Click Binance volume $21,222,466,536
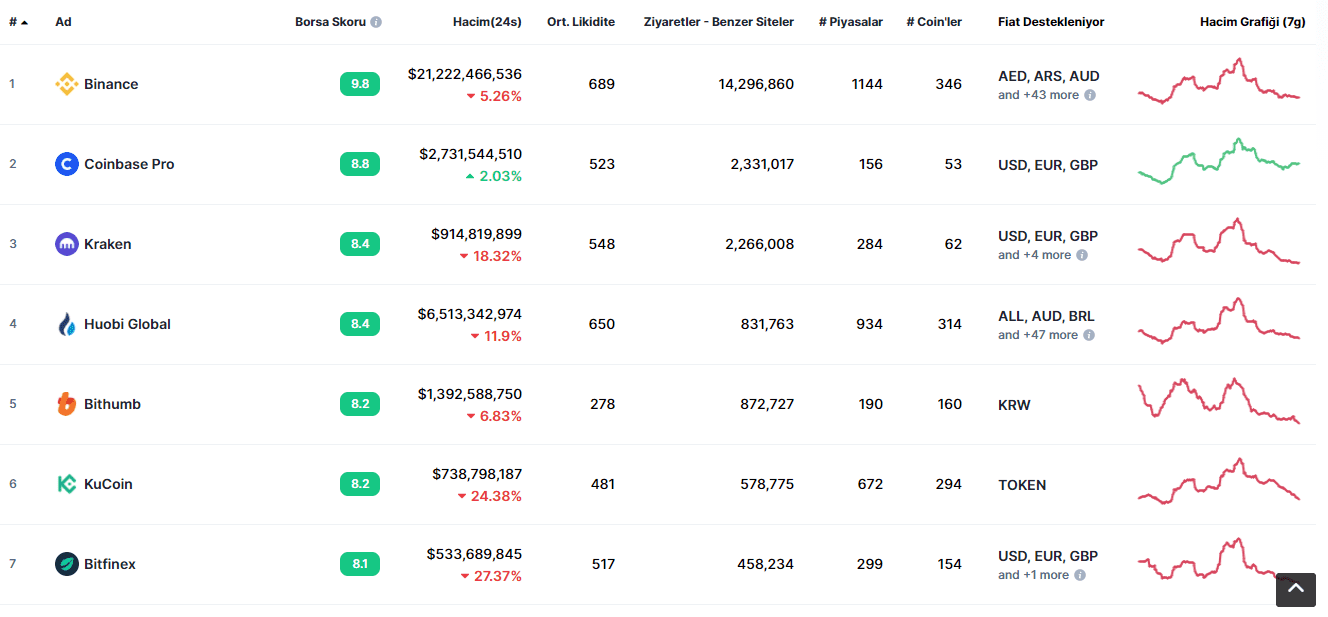Image resolution: width=1328 pixels, height=617 pixels. [x=465, y=74]
